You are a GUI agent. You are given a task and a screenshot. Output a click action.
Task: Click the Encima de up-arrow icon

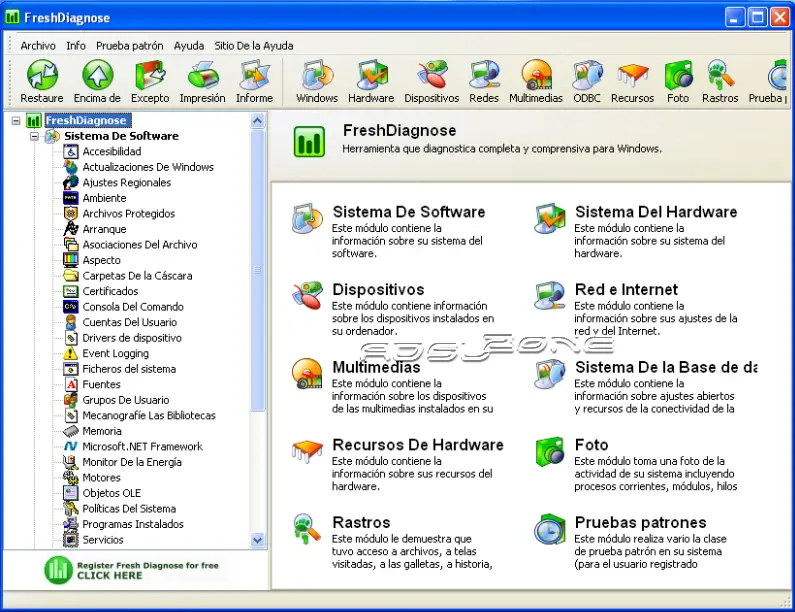tap(97, 75)
